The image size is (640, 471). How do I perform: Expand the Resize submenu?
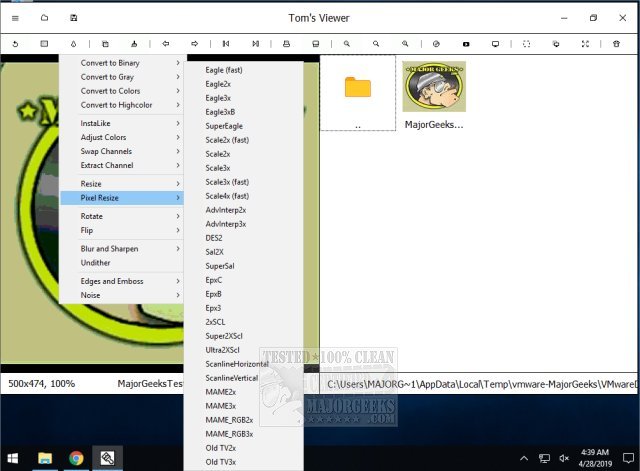point(122,184)
